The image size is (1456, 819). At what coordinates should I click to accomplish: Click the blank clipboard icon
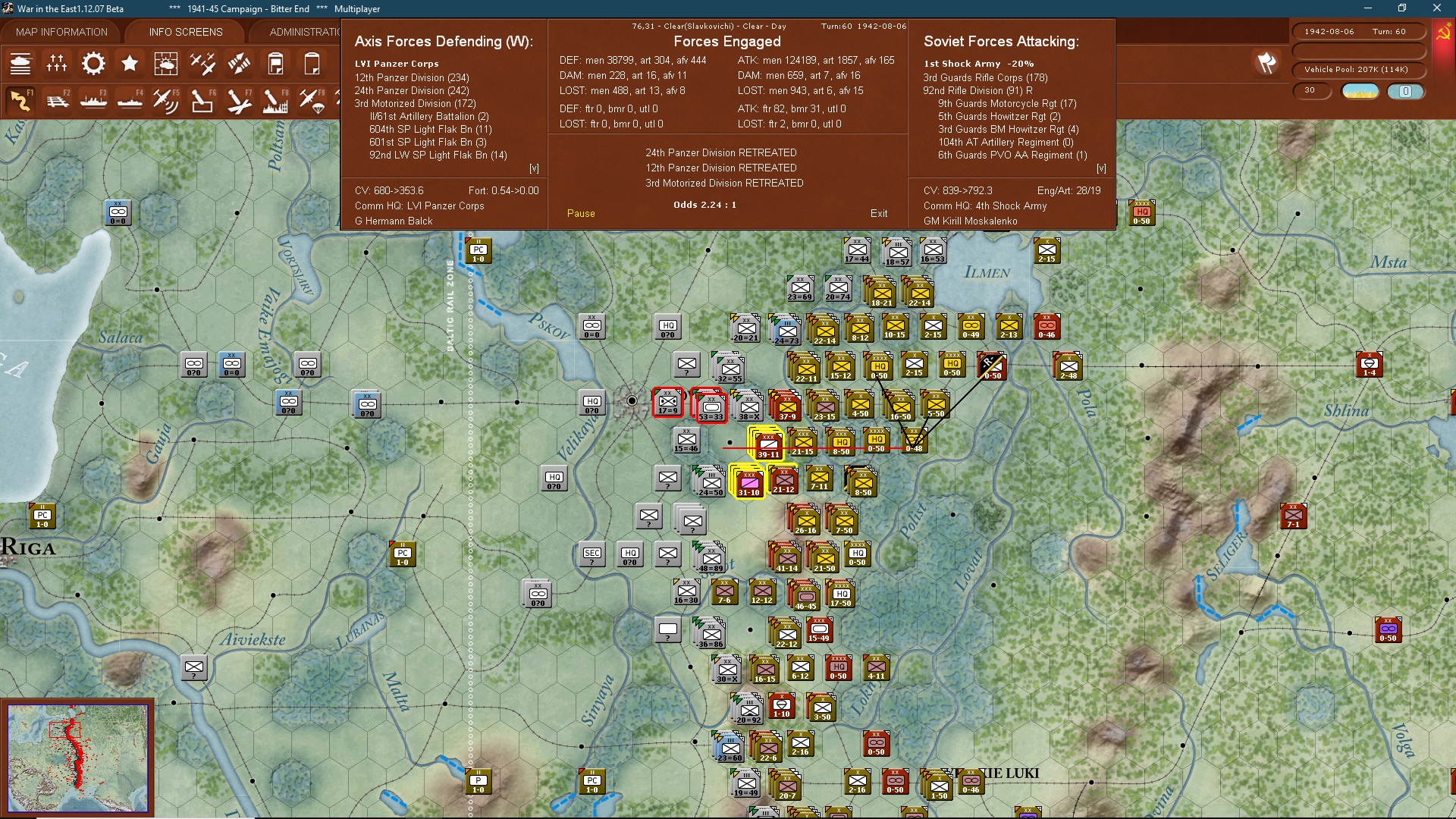tap(312, 64)
